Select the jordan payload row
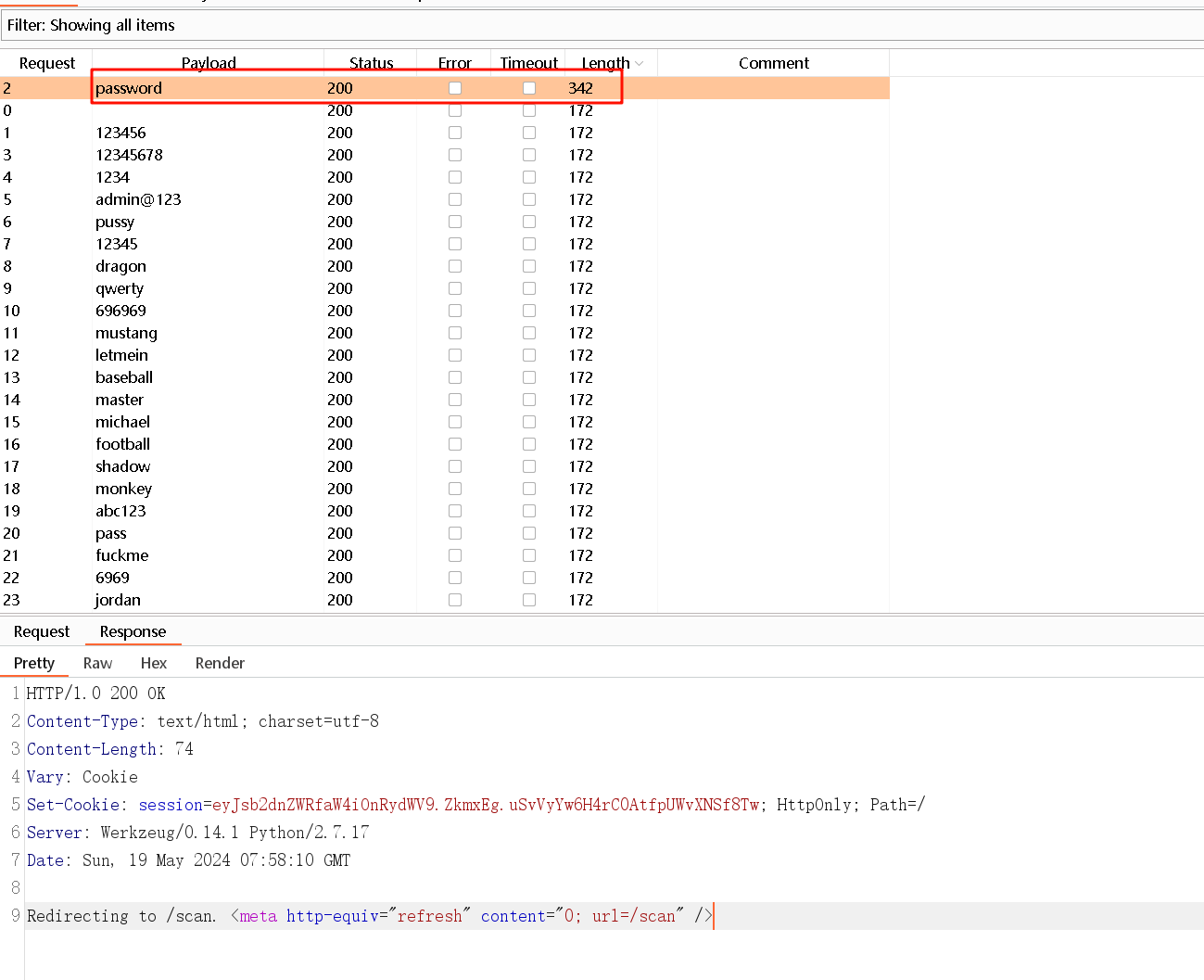Viewport: 1204px width, 980px height. click(445, 600)
